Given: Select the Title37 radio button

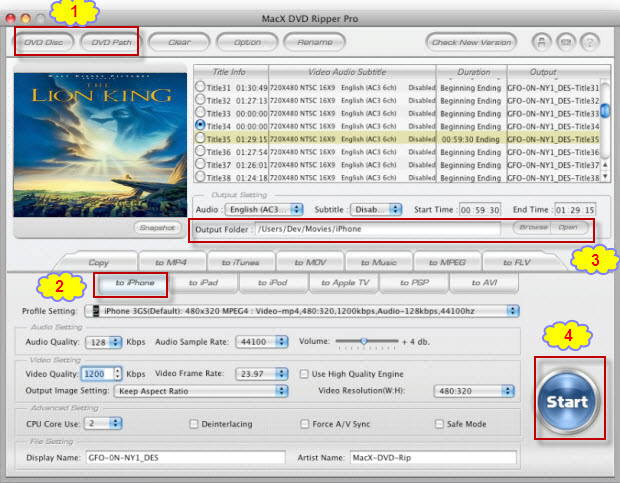Looking at the screenshot, I should [200, 164].
